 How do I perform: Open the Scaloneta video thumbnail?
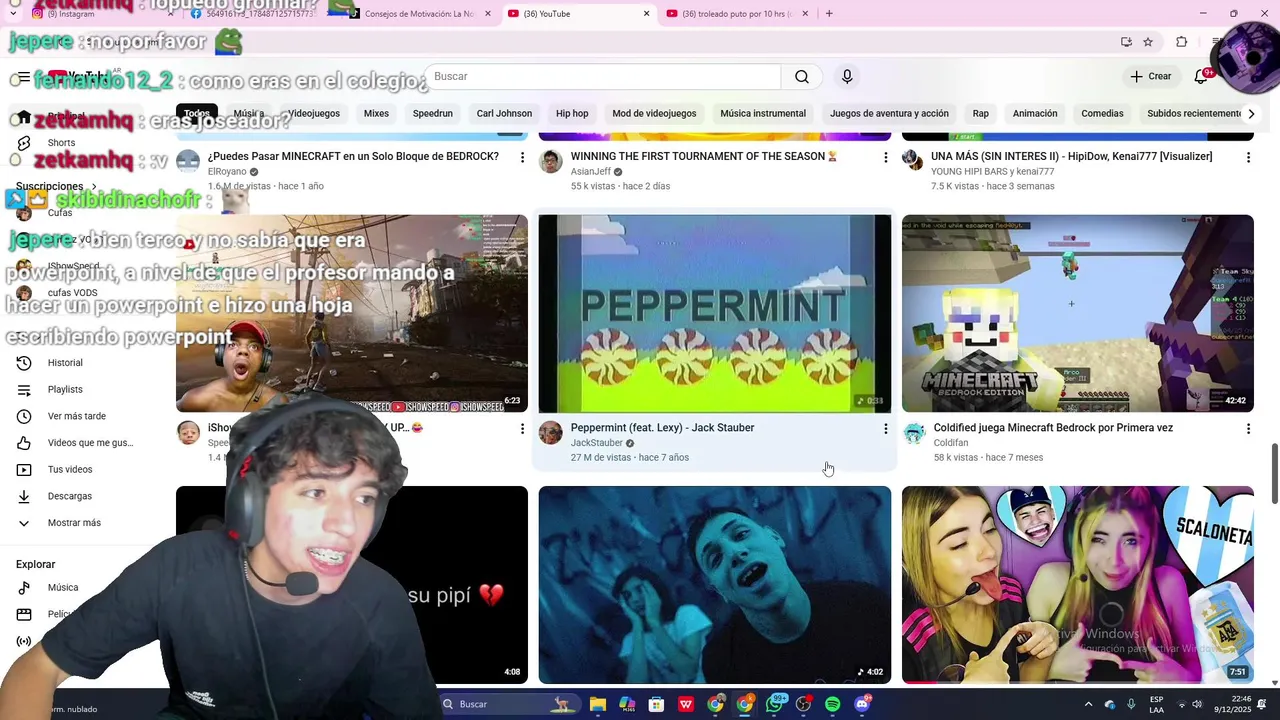click(x=1078, y=585)
